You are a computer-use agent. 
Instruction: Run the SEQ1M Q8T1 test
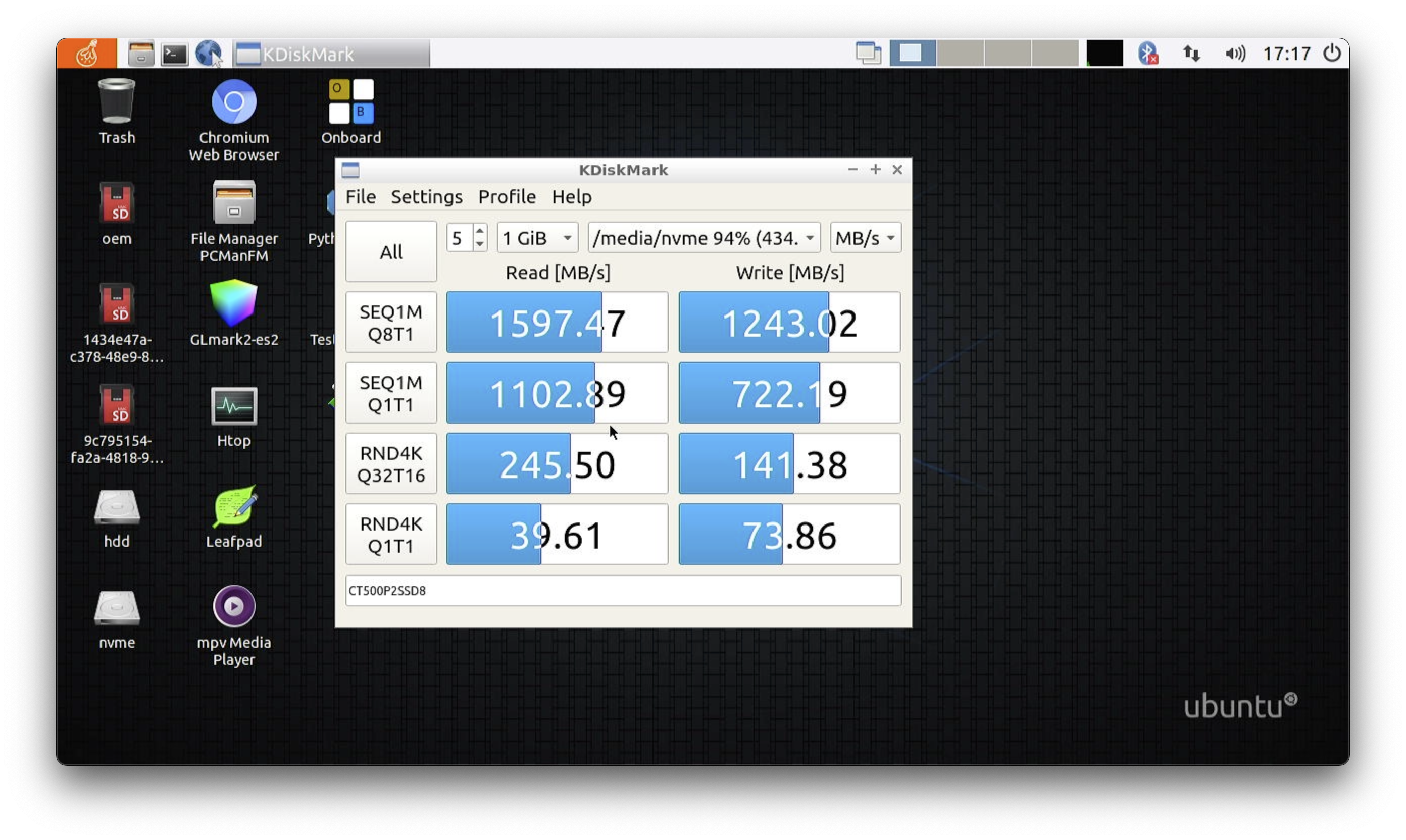[391, 322]
